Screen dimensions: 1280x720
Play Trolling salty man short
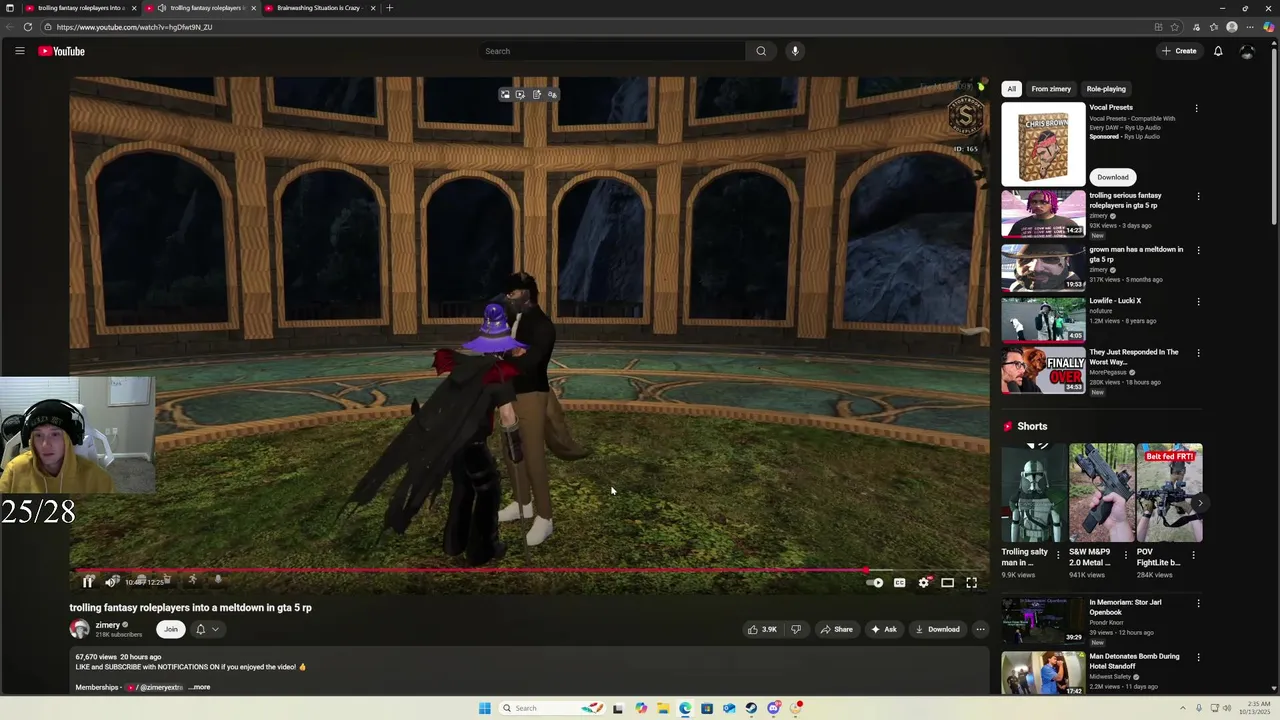click(1033, 493)
